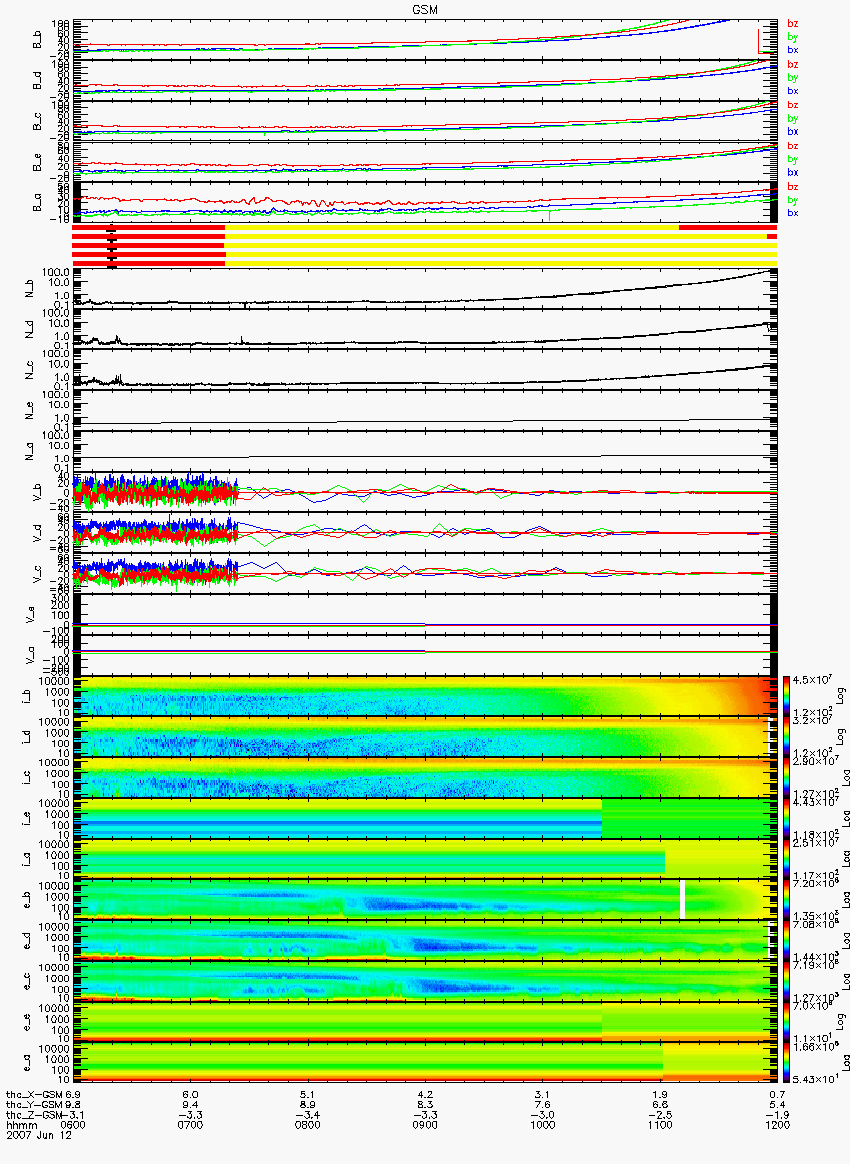Click the red top status bar segment on the right

(x=728, y=227)
